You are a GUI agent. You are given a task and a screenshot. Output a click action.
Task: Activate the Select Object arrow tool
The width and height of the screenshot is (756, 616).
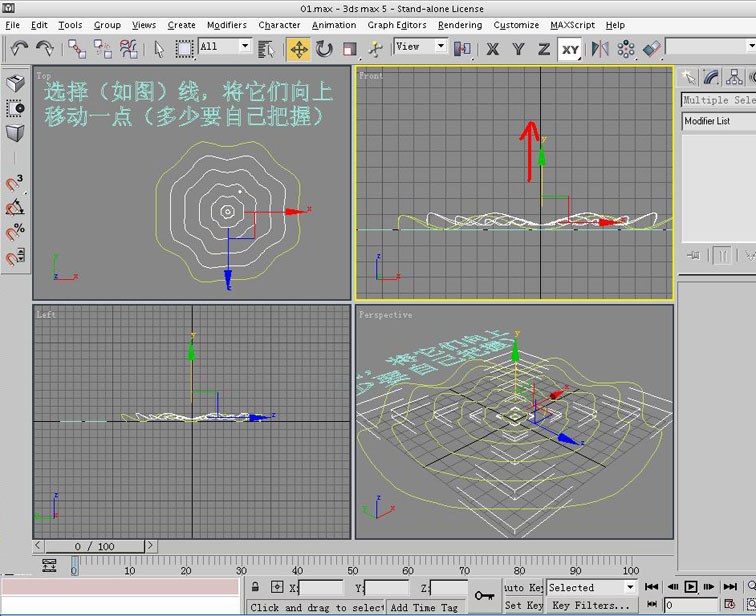[159, 49]
